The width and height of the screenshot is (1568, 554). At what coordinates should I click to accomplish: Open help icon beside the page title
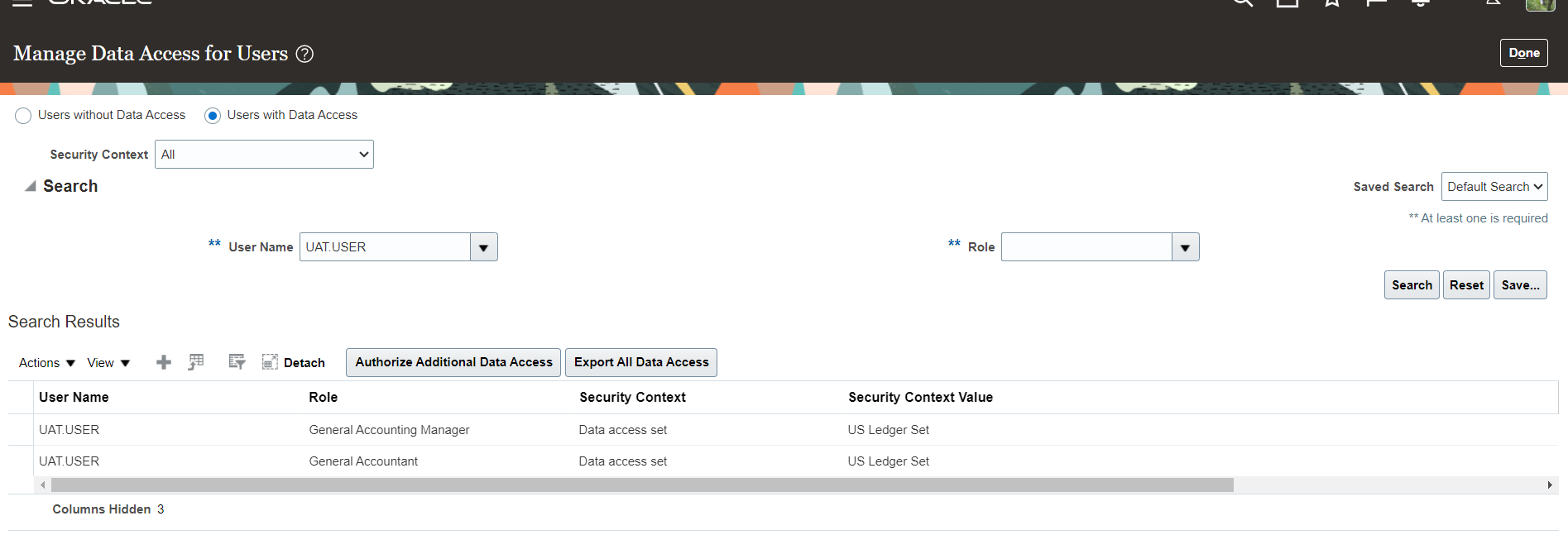coord(304,54)
